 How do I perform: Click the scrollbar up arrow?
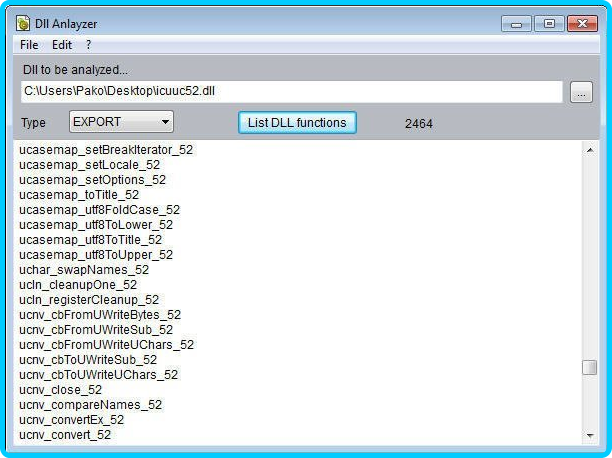click(x=589, y=150)
